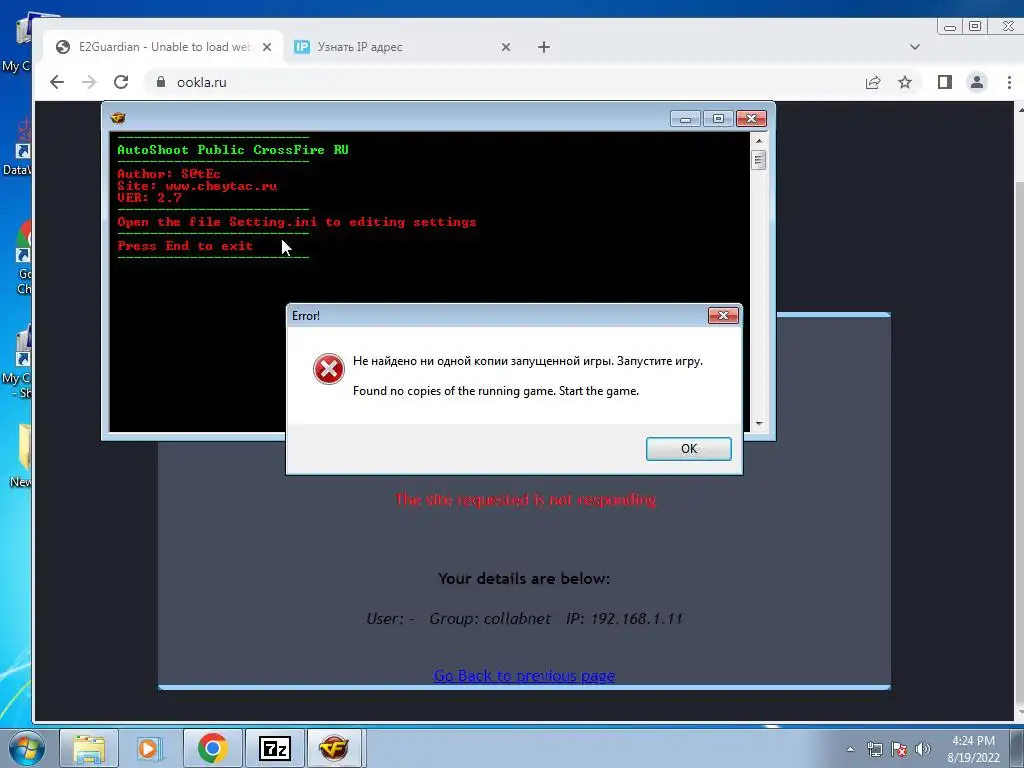Restore down the Chrome window
Screen dimensions: 1024x768
pyautogui.click(x=975, y=27)
